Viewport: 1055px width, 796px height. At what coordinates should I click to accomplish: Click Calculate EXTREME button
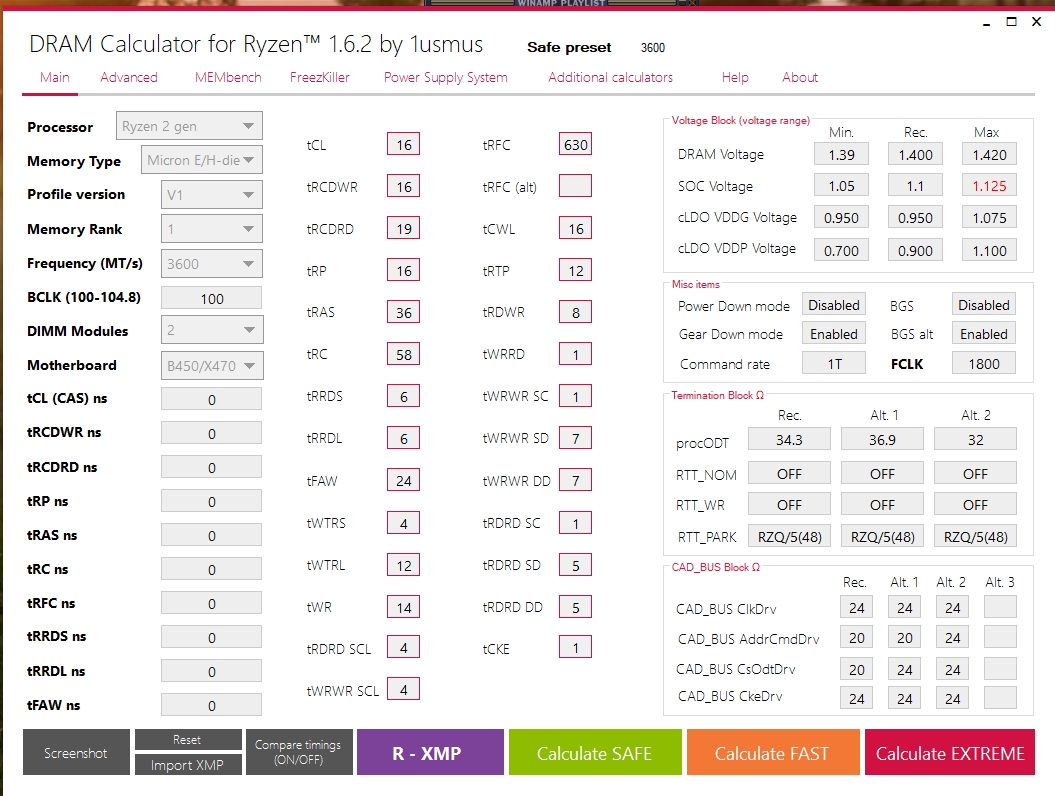click(x=950, y=752)
